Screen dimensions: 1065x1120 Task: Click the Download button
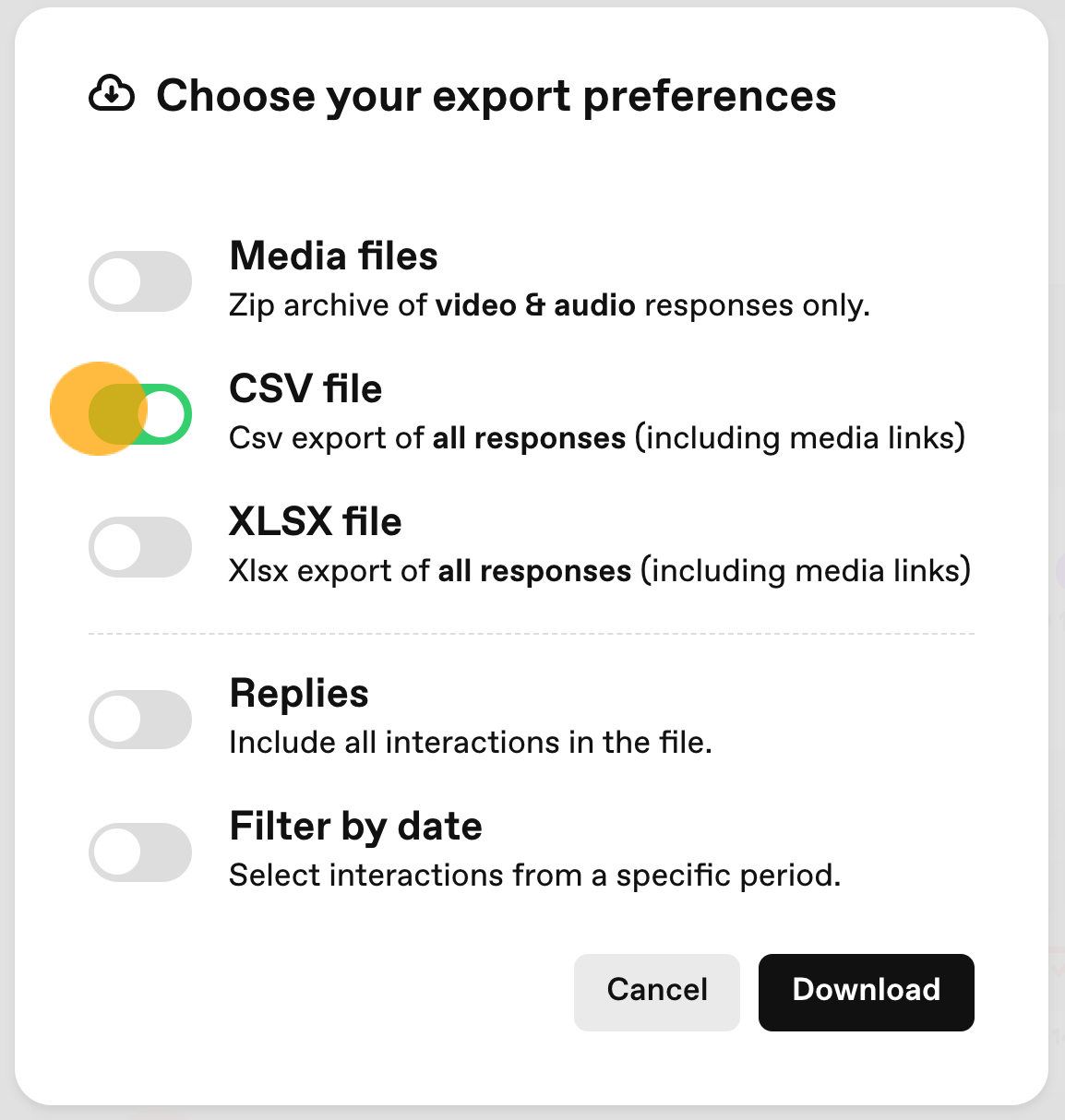point(866,992)
